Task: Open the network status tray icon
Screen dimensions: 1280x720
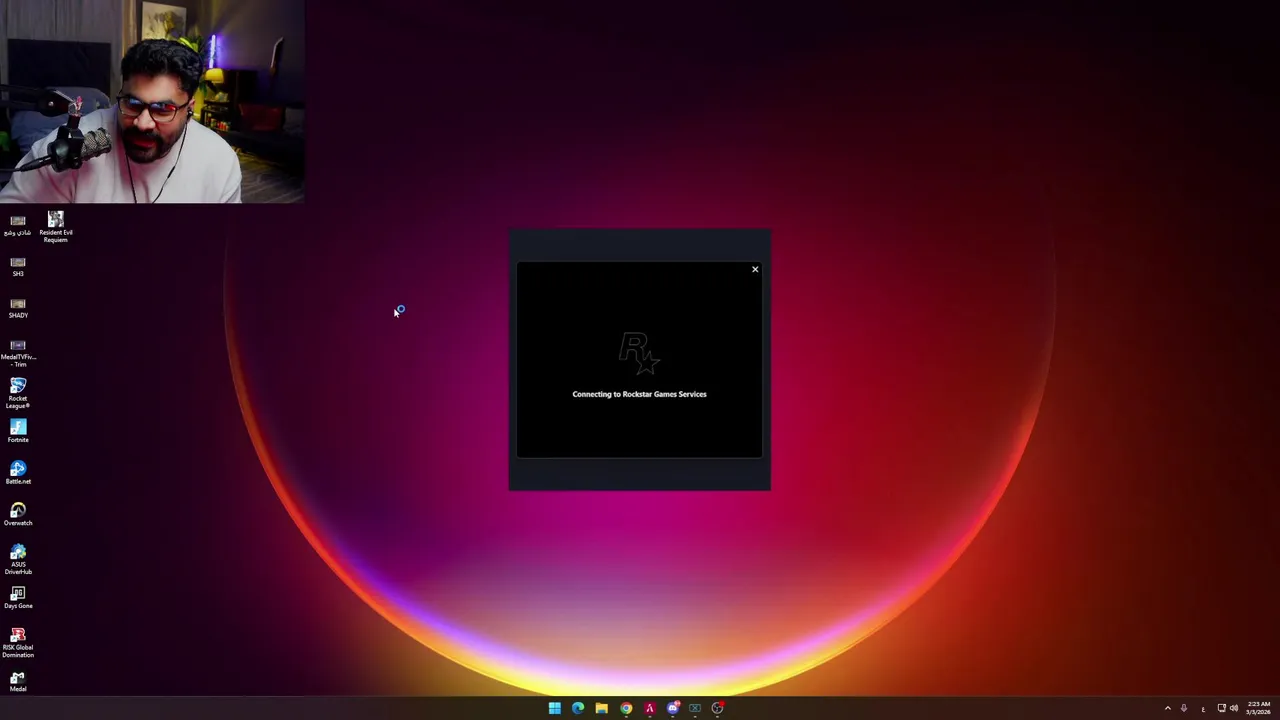Action: click(1221, 708)
